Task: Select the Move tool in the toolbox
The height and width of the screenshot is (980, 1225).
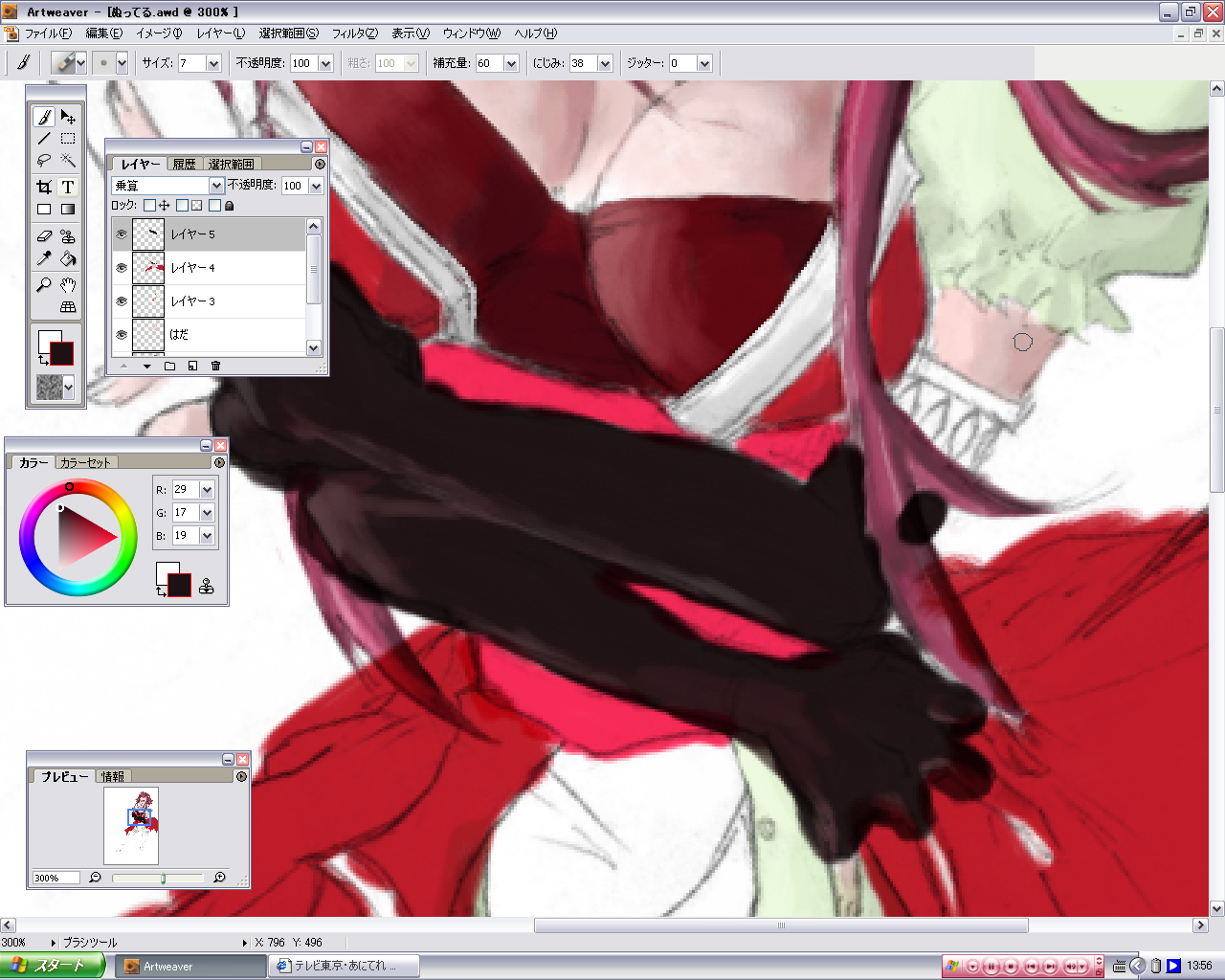Action: [x=68, y=117]
